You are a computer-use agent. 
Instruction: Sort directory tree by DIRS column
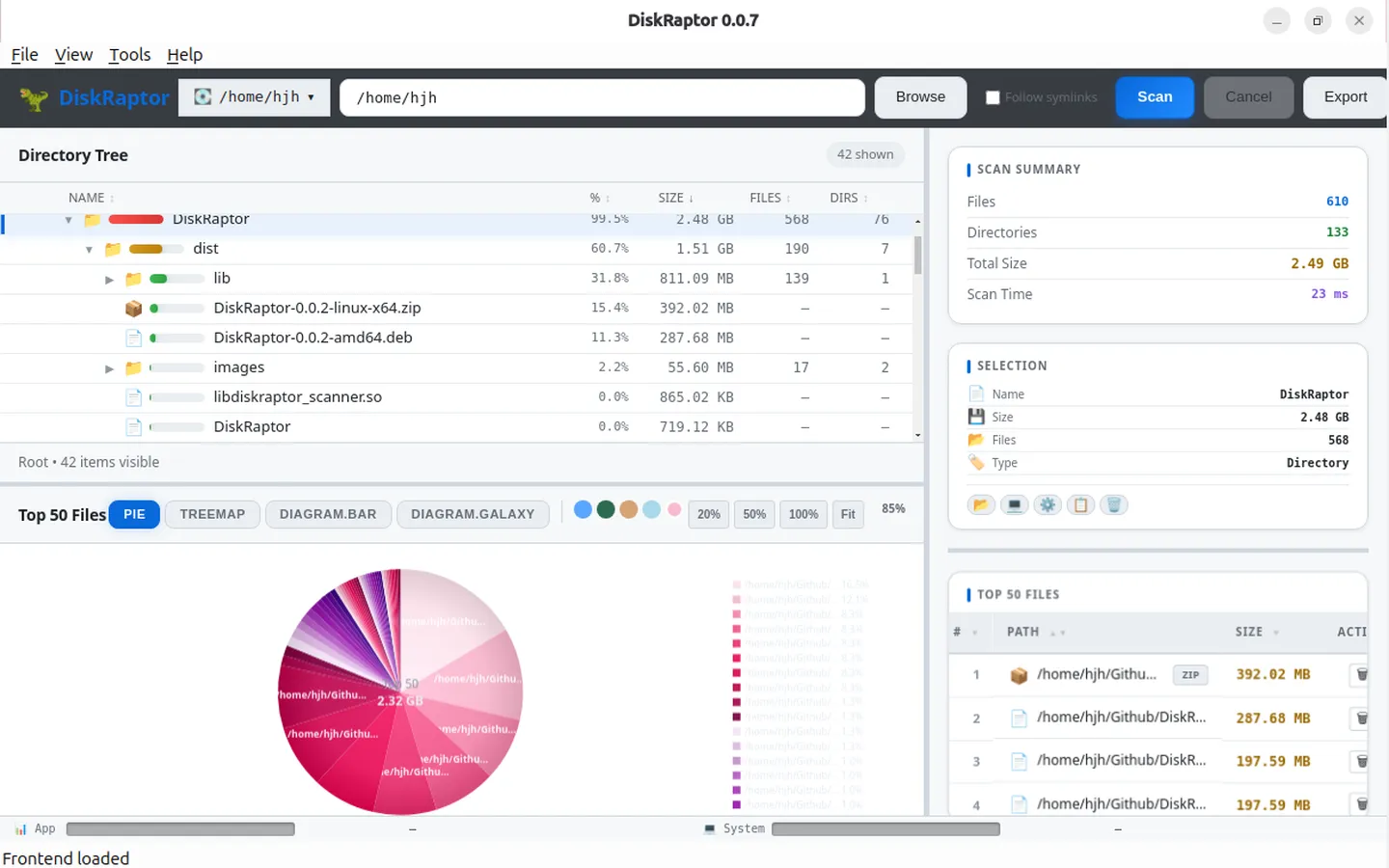click(x=848, y=198)
